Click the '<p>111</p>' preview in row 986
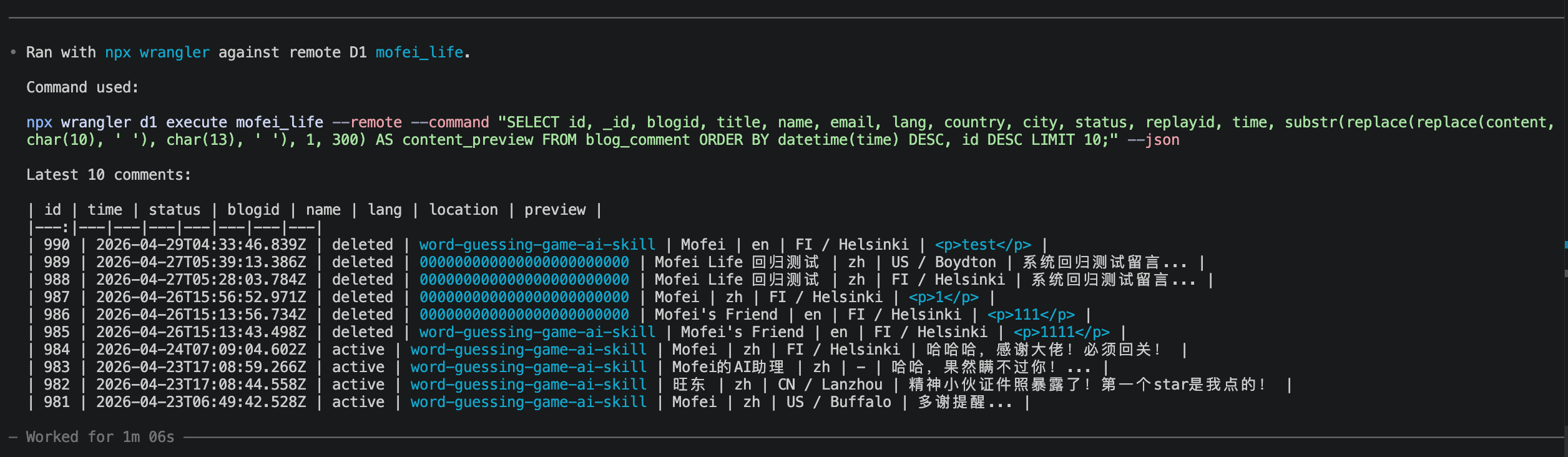 1031,315
